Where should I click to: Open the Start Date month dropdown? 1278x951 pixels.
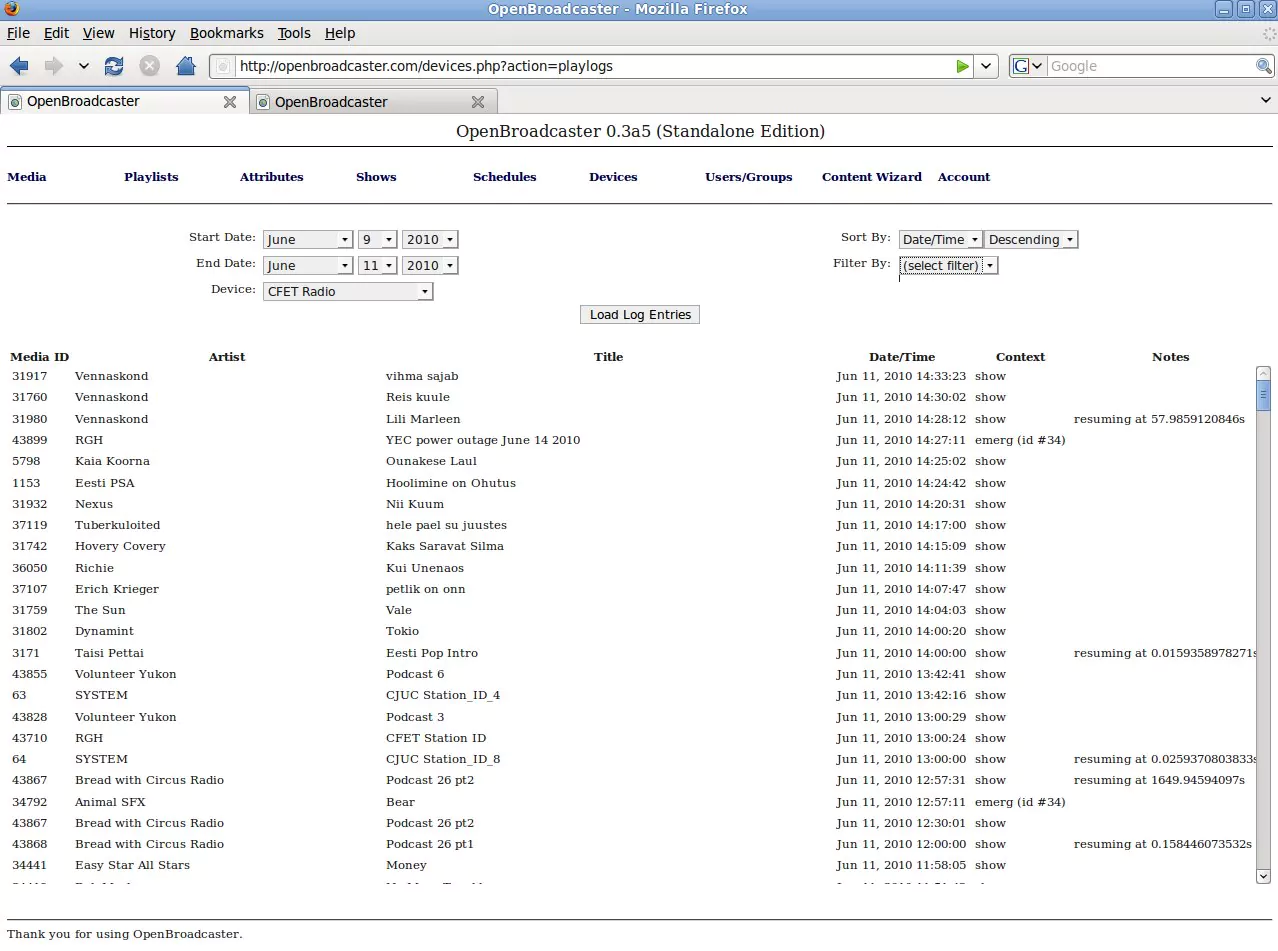coord(308,240)
